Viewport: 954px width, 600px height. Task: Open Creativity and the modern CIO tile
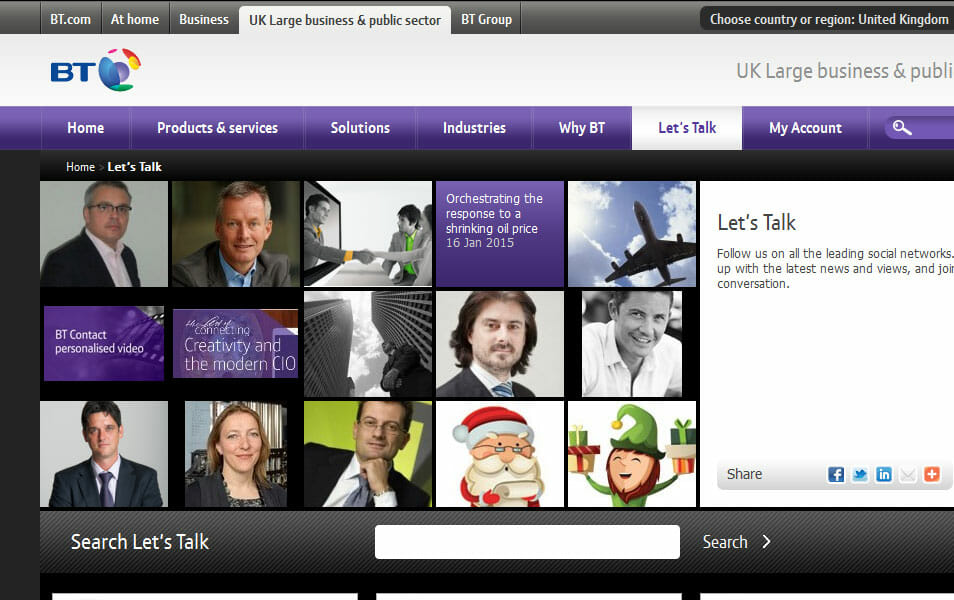(x=235, y=344)
